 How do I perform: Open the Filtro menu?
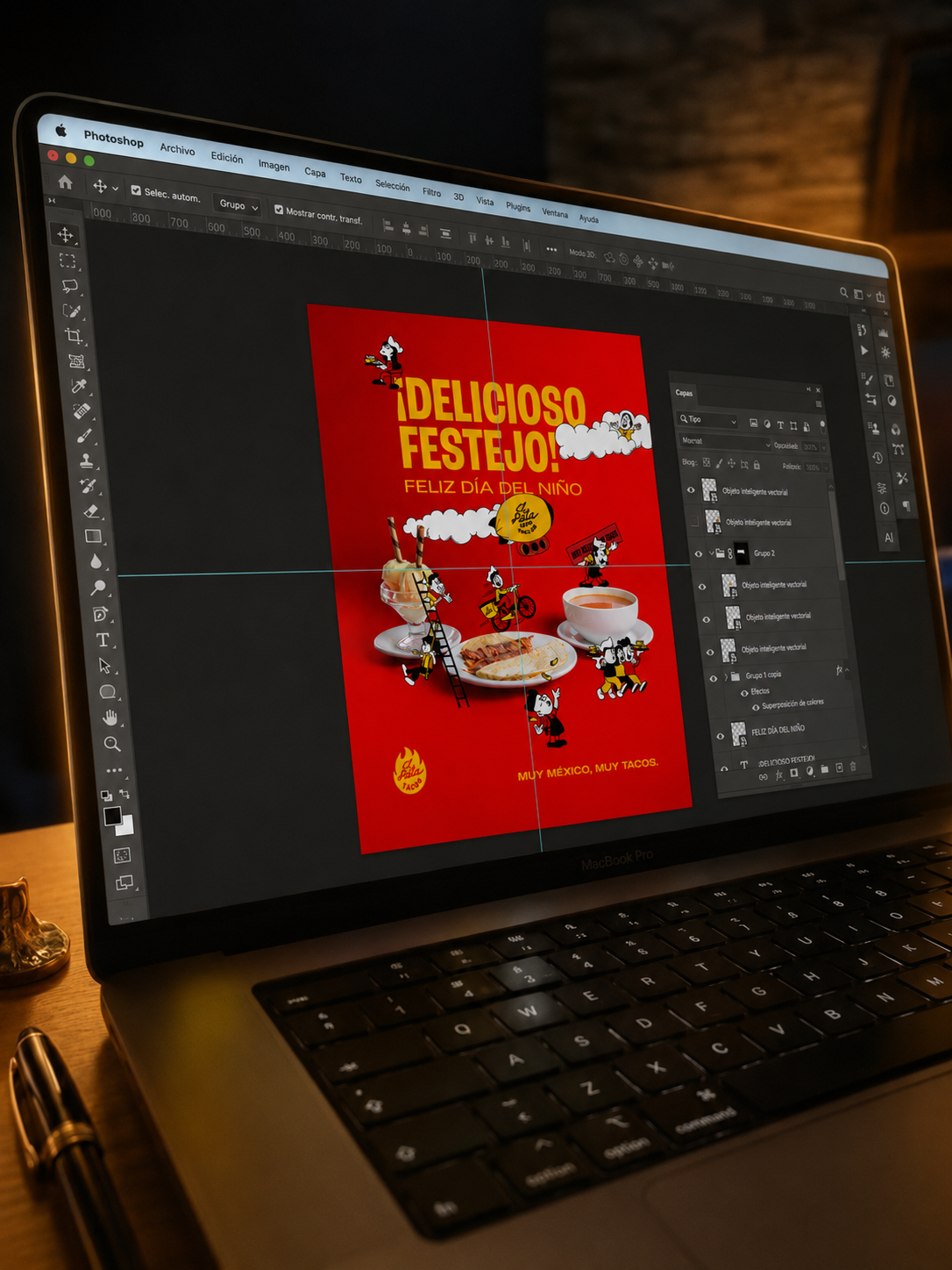click(x=431, y=192)
